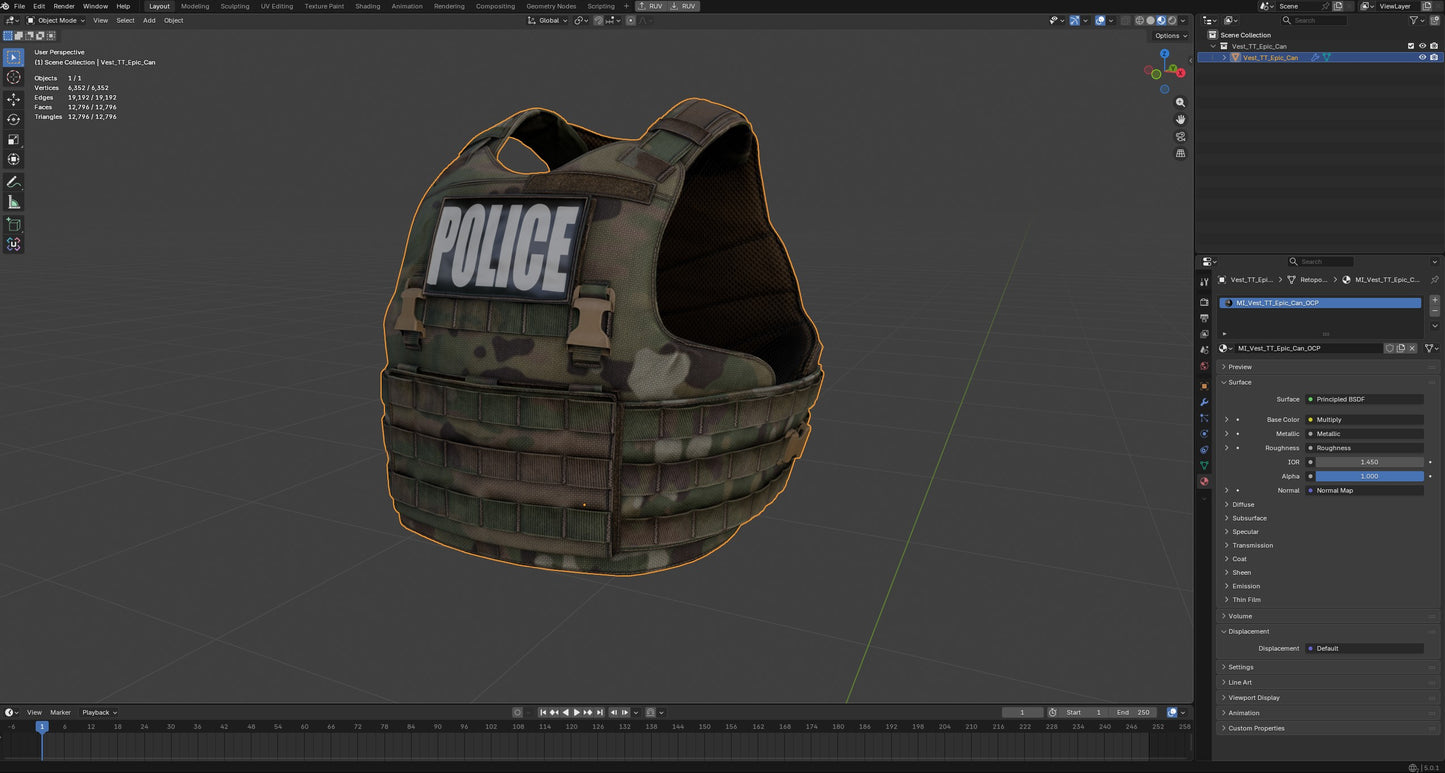
Task: Open the Object properties tab
Action: click(1204, 386)
